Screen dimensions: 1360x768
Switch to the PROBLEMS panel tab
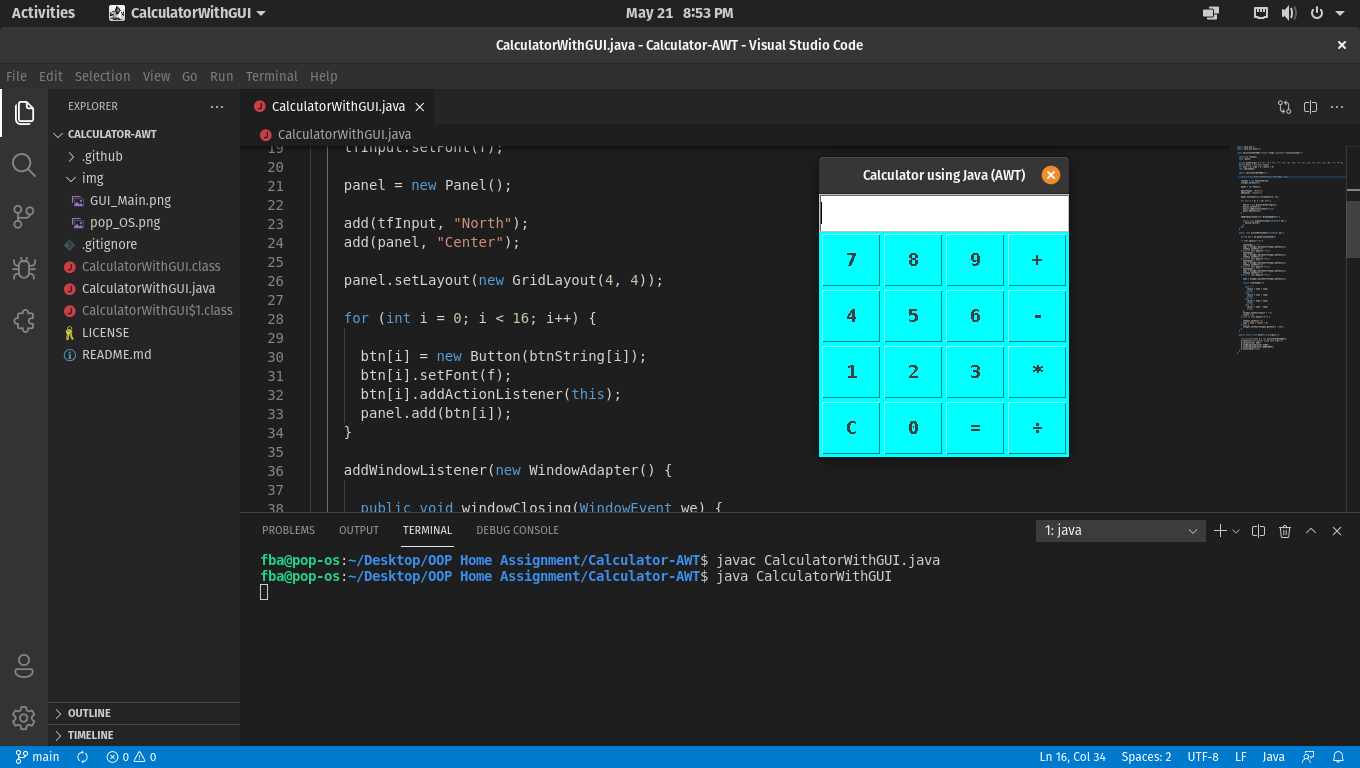click(x=288, y=531)
